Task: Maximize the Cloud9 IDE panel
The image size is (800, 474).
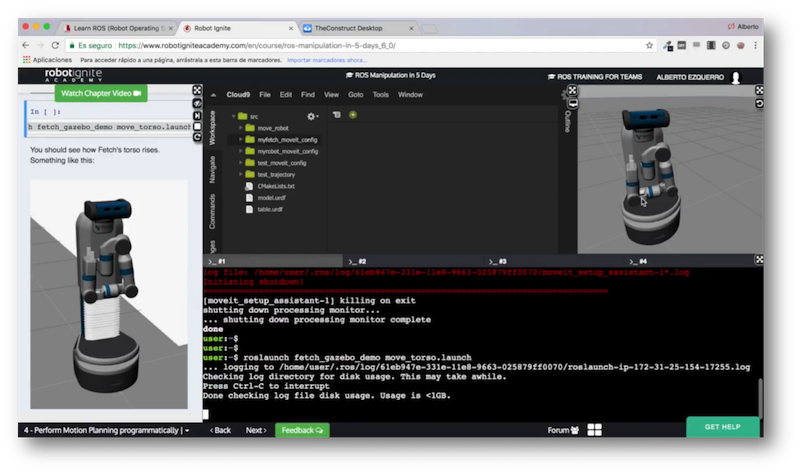Action: click(x=572, y=90)
